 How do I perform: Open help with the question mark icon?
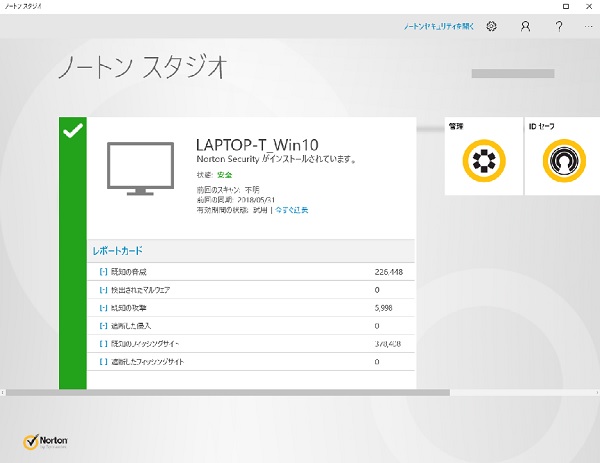(x=559, y=26)
